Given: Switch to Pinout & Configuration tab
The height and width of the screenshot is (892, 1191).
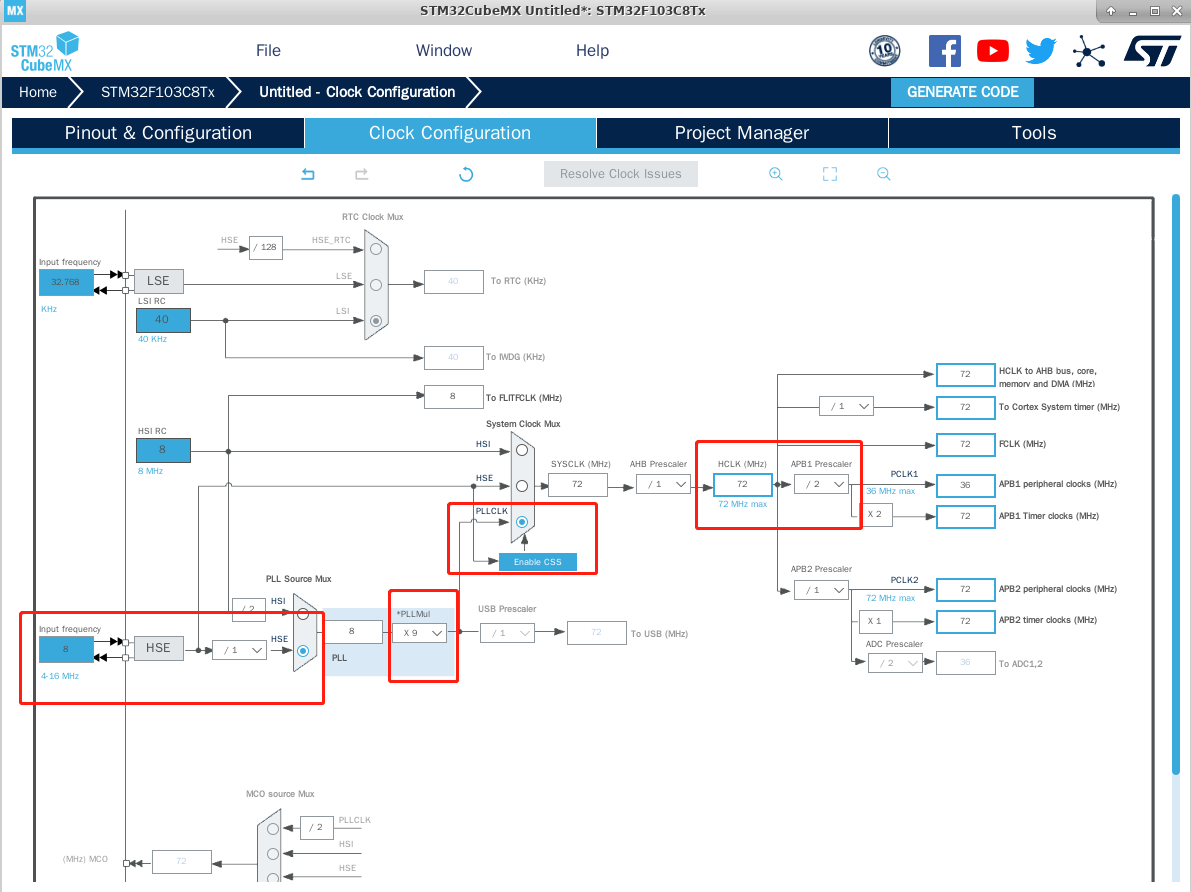Looking at the screenshot, I should (158, 133).
